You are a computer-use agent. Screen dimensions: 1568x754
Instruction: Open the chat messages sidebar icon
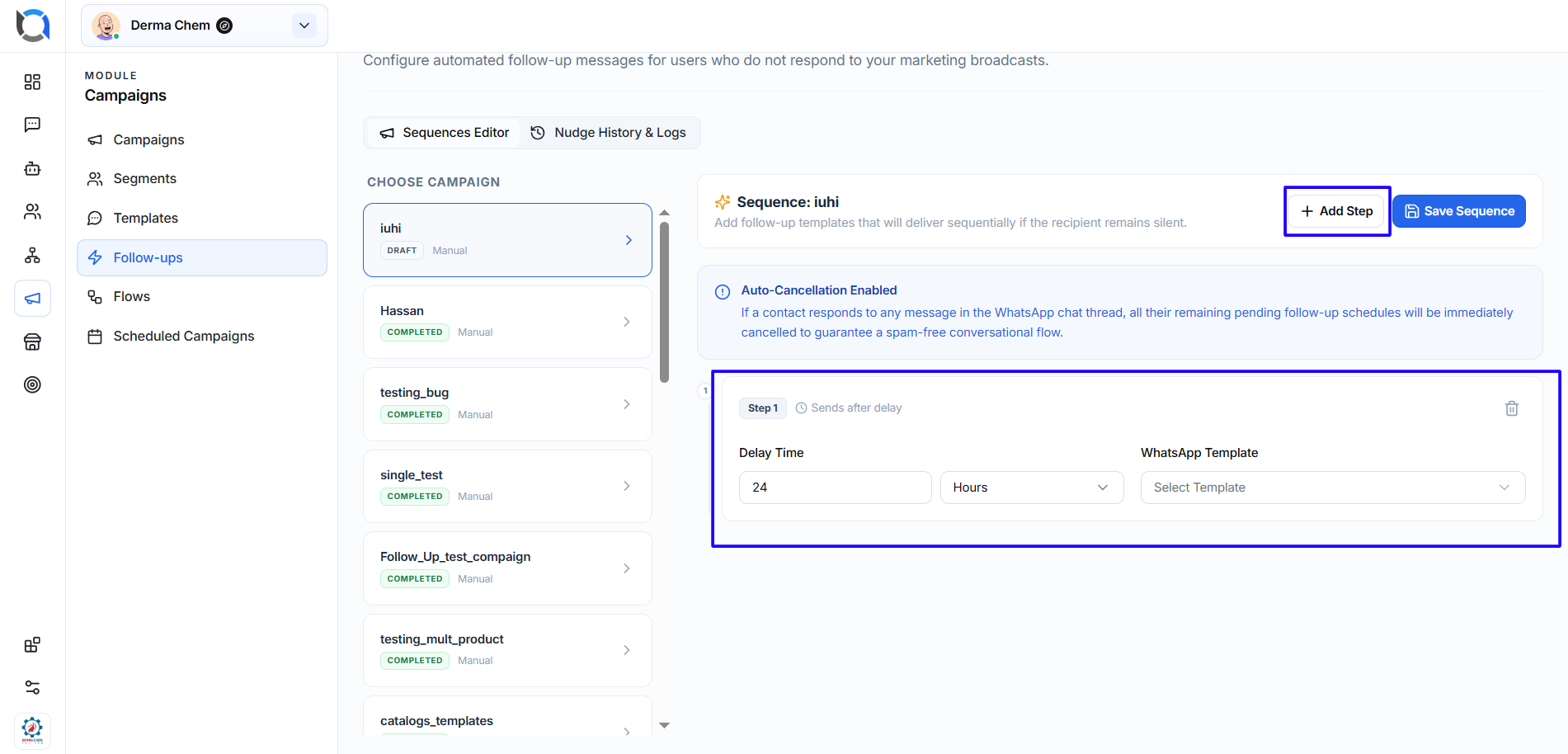coord(32,125)
